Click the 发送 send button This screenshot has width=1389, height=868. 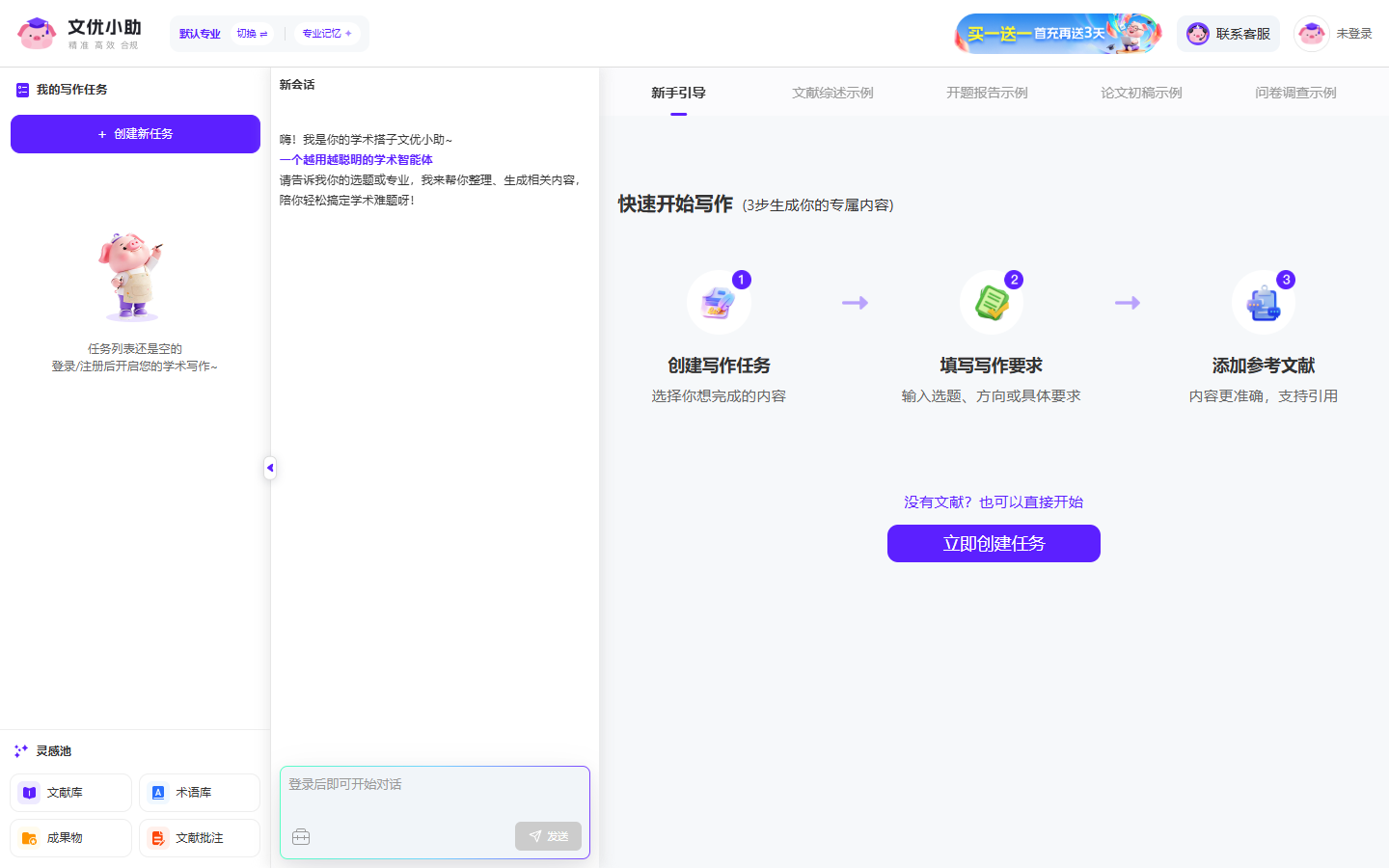pos(548,836)
